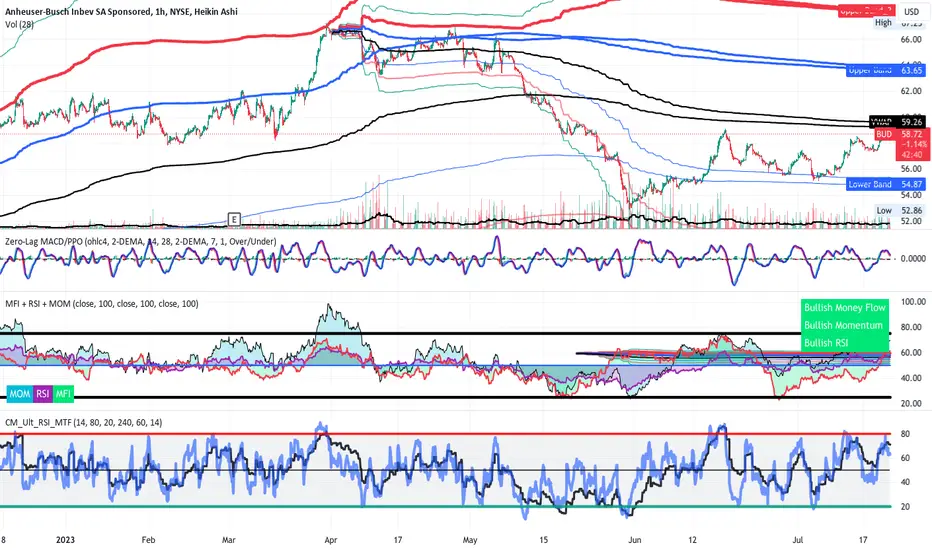The image size is (932, 550).
Task: Click the Bullish Momentum label
Action: (845, 325)
